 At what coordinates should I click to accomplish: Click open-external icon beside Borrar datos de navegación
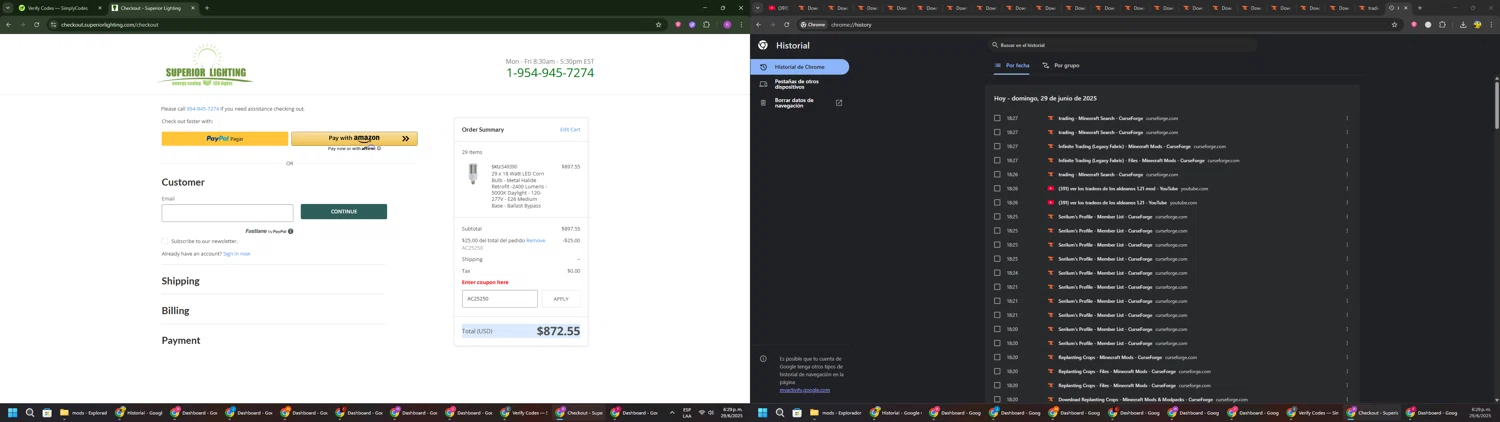click(x=839, y=103)
